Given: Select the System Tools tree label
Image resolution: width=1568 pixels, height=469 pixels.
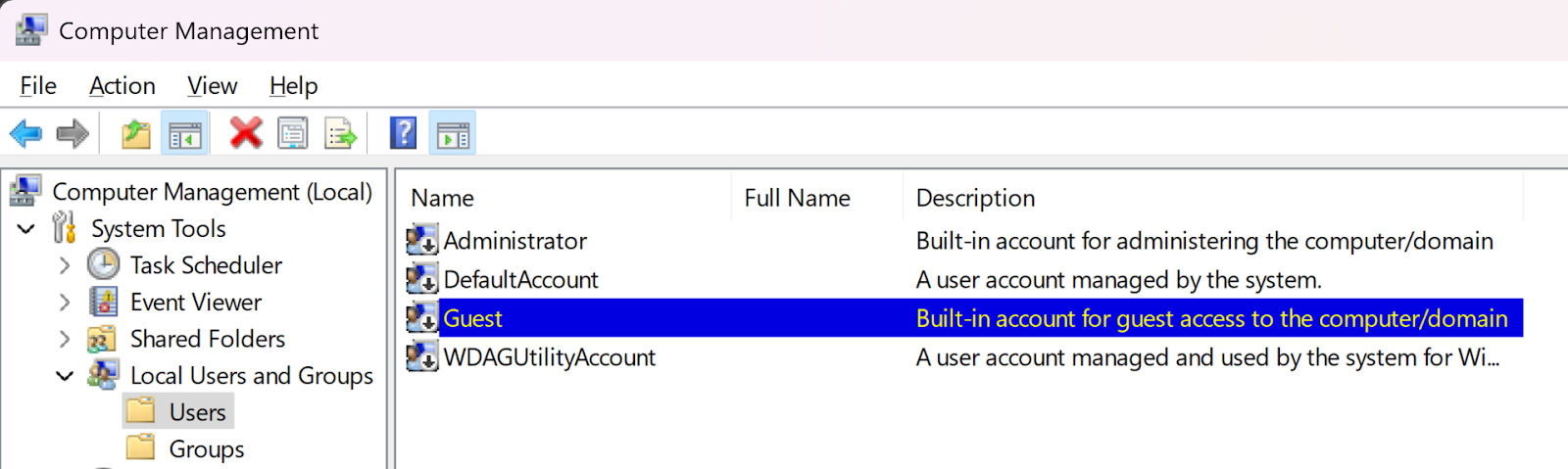Looking at the screenshot, I should pos(159,228).
